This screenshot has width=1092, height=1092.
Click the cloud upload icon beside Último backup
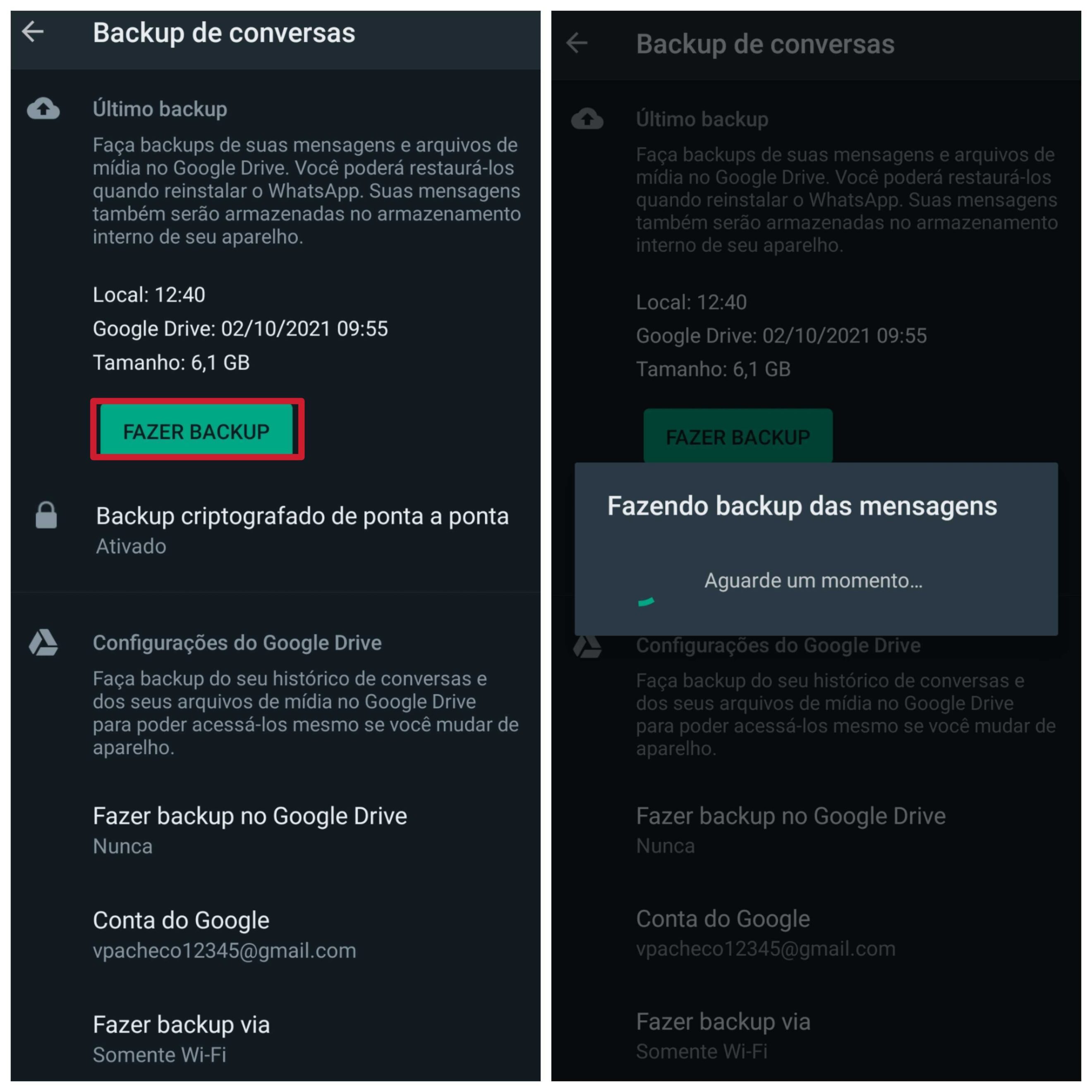click(43, 108)
